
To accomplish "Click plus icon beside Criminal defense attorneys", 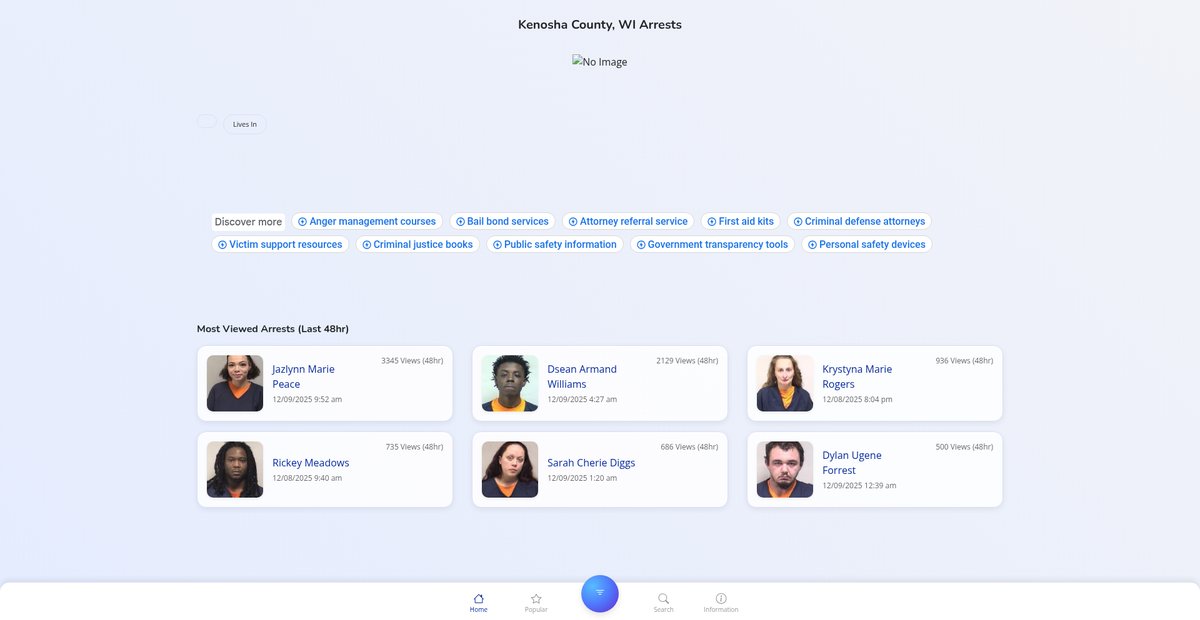I will point(798,222).
